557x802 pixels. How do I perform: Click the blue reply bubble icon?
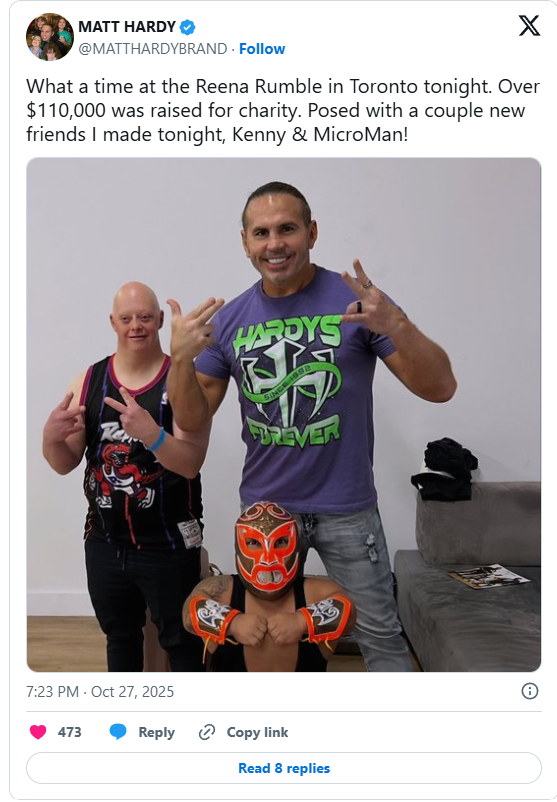[x=118, y=732]
